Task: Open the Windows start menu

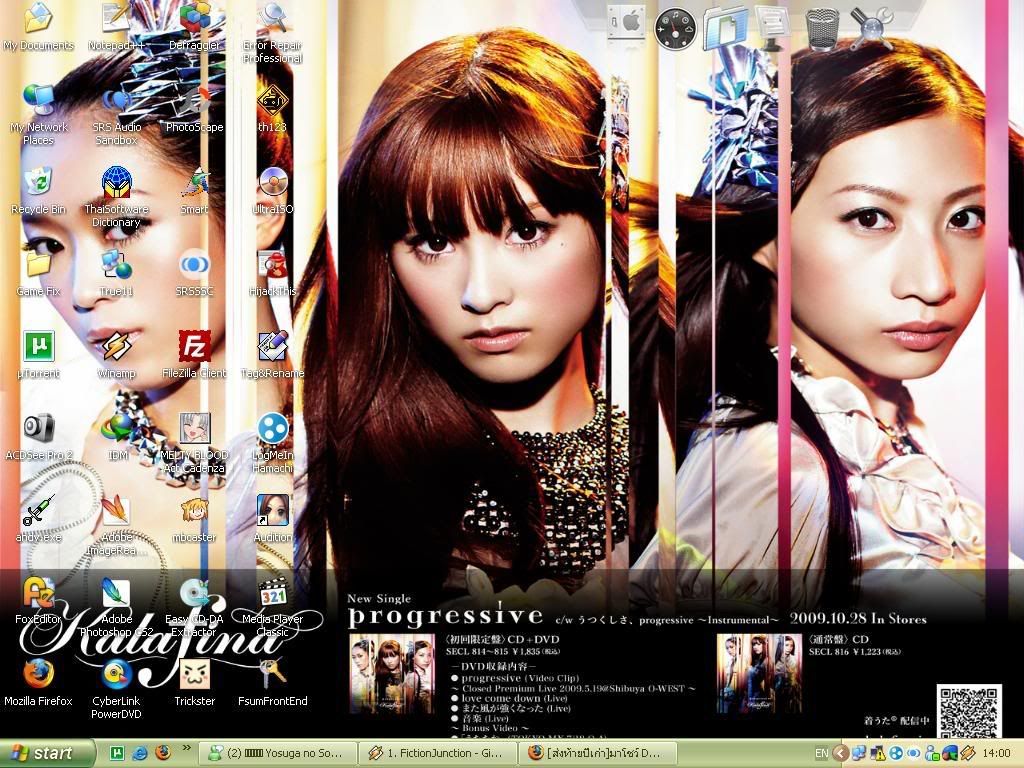Action: pos(46,754)
